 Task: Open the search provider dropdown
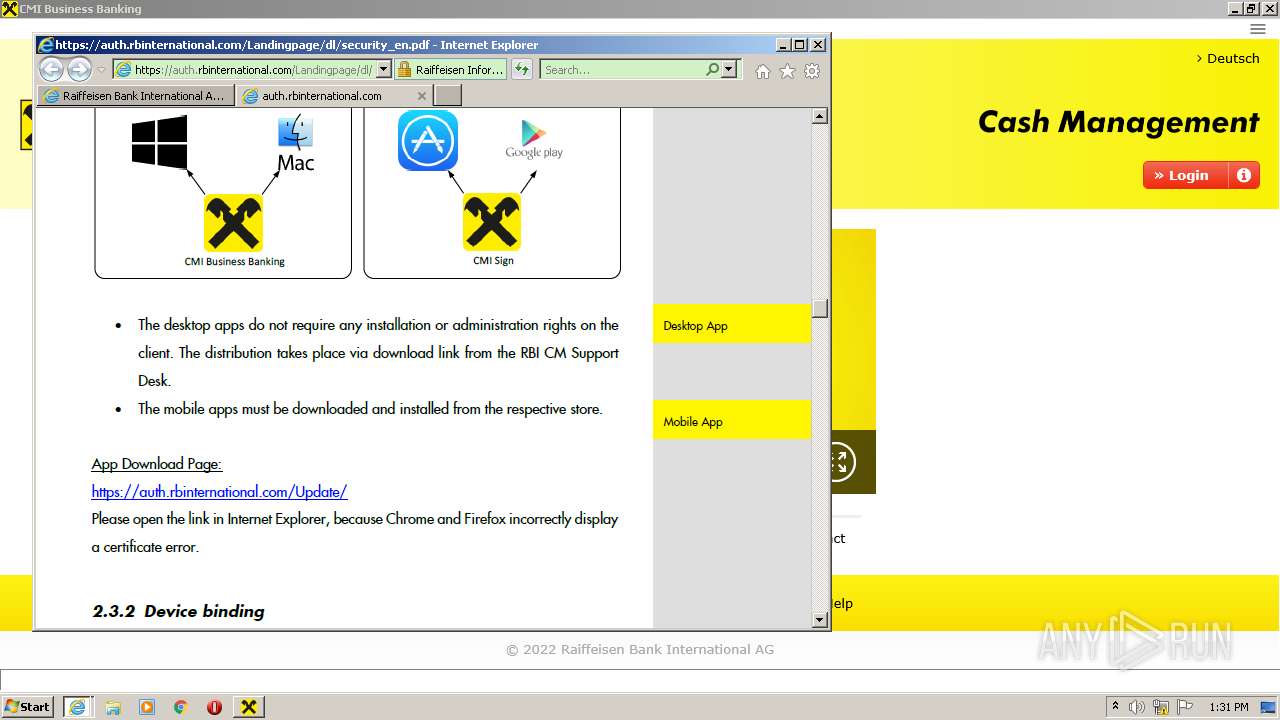[729, 70]
